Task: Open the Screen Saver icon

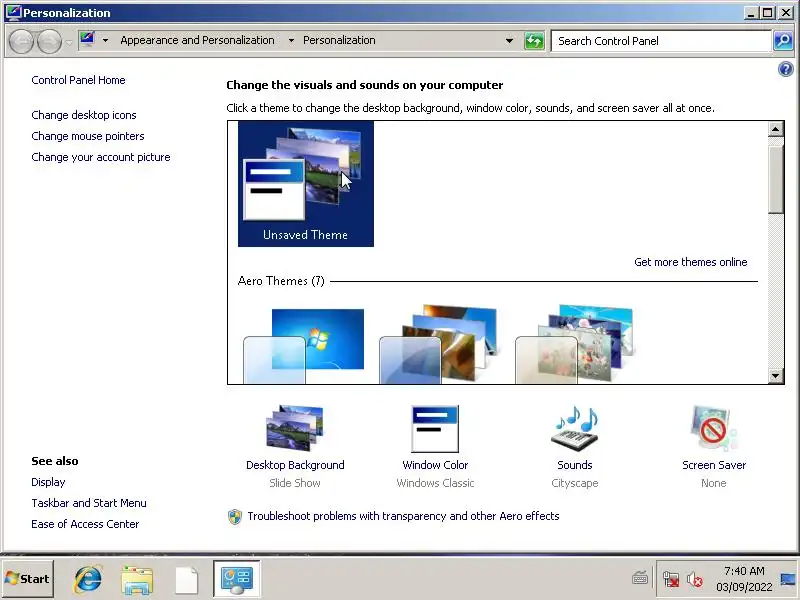Action: point(714,429)
